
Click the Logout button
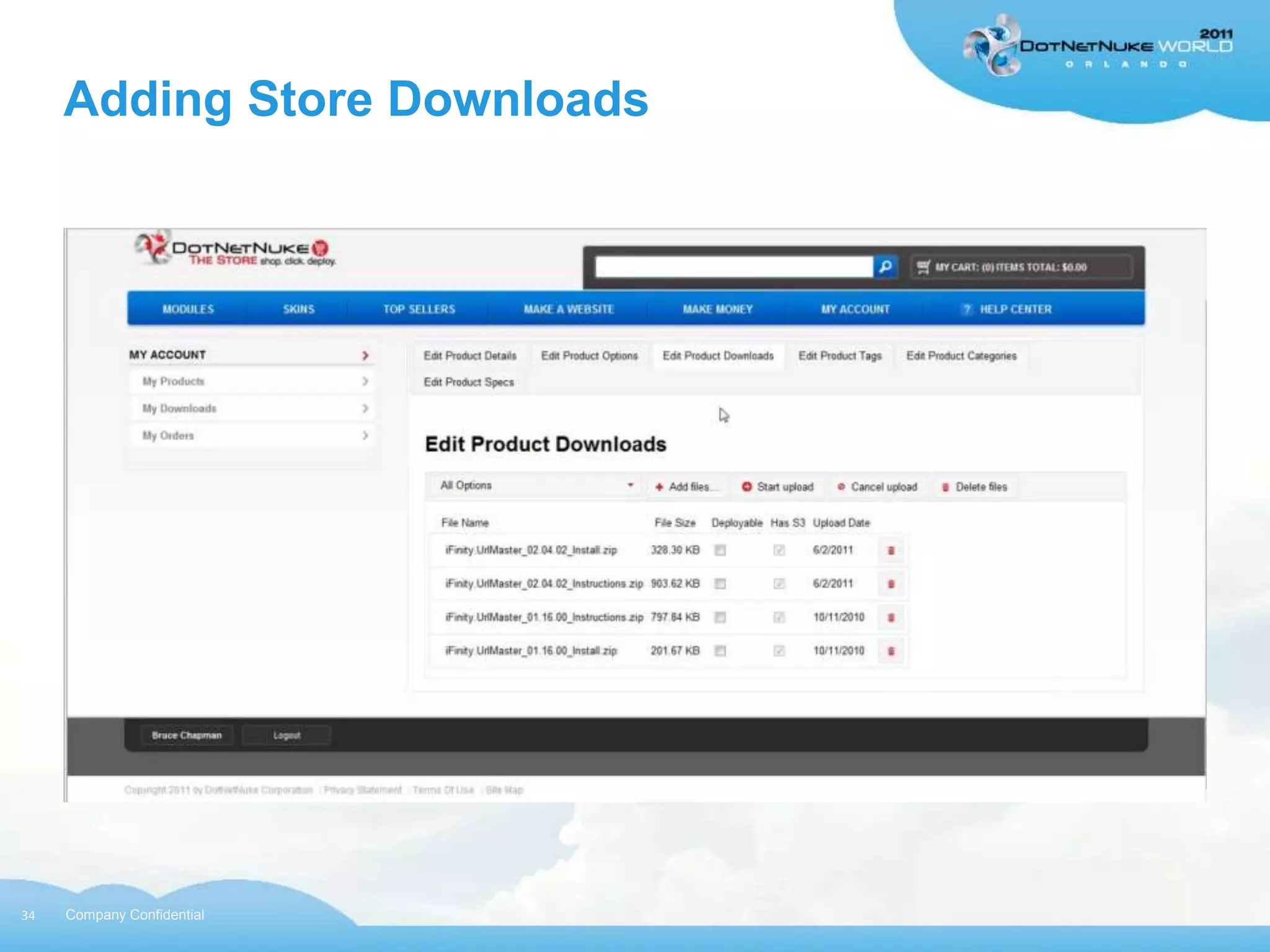click(x=286, y=735)
